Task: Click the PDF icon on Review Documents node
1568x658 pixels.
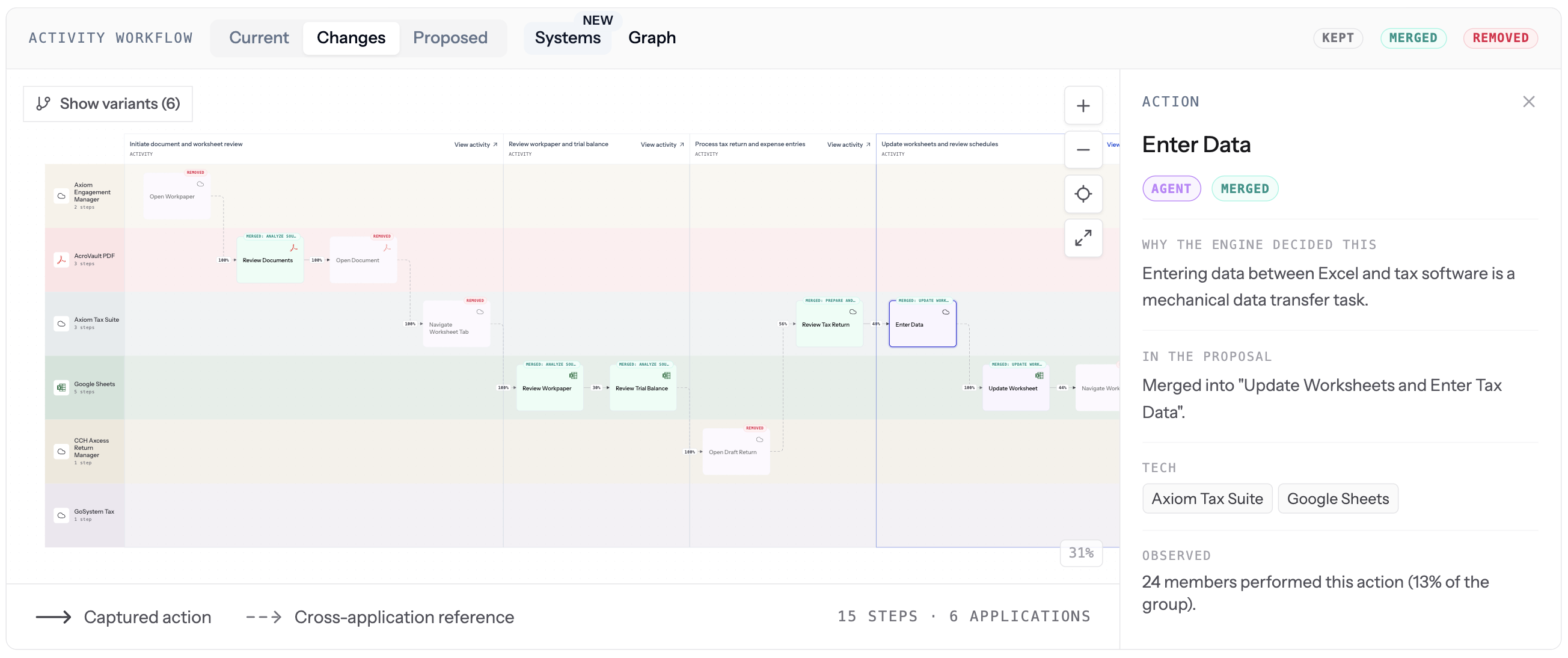Action: click(x=294, y=248)
